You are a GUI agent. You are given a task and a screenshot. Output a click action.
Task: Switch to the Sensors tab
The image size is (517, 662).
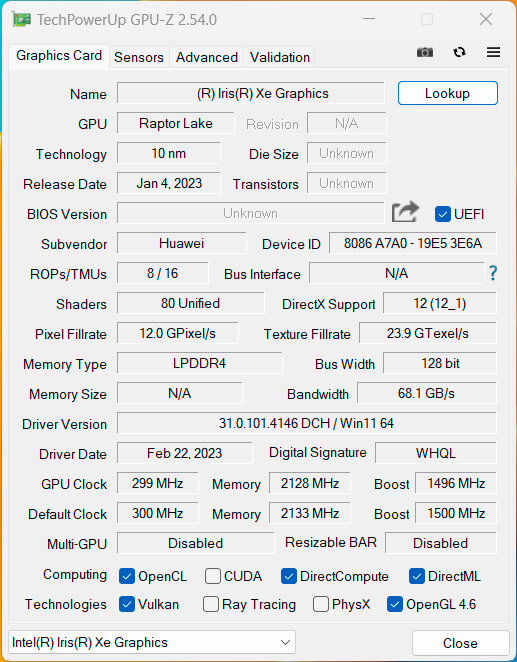point(138,57)
